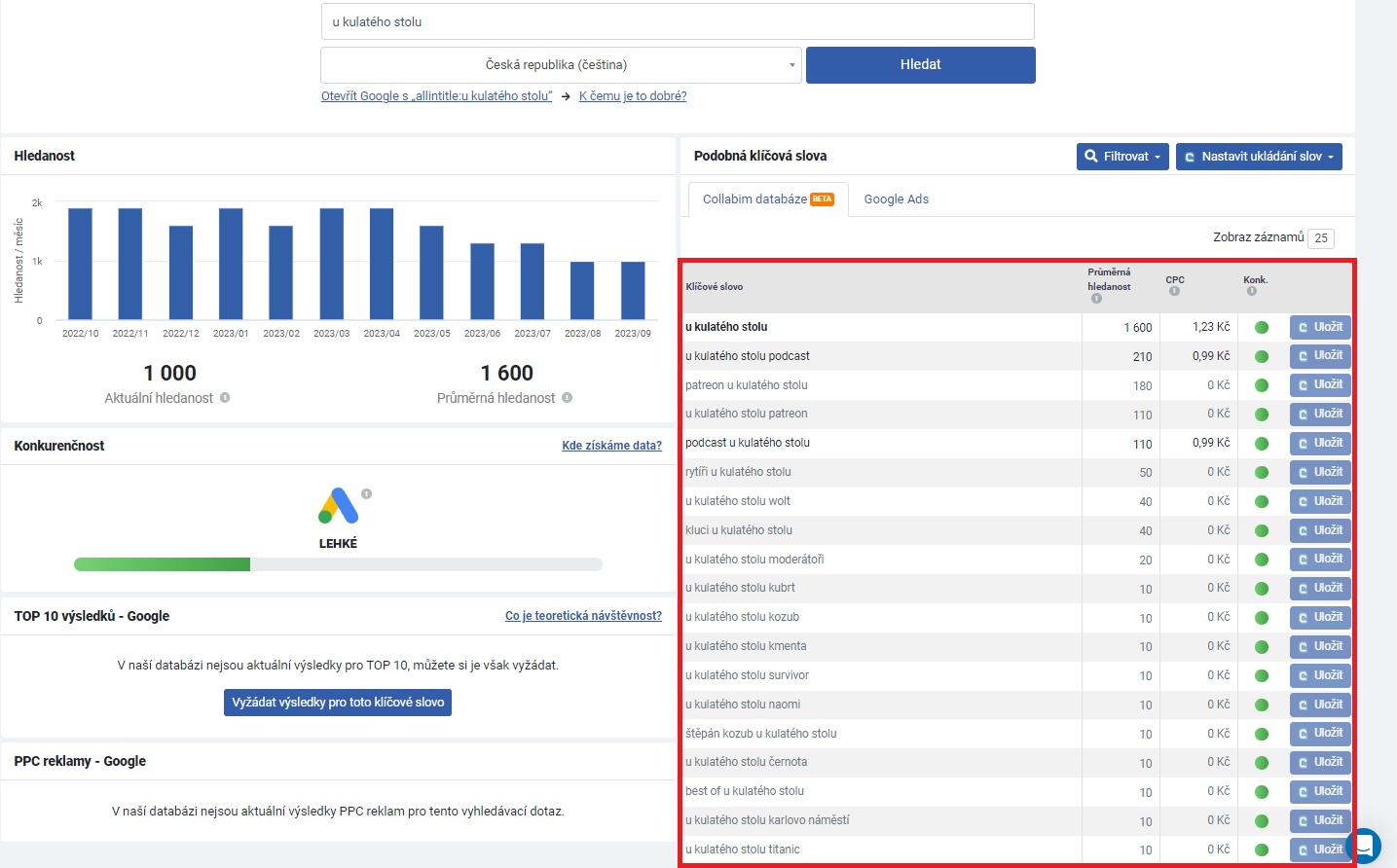Click info icon under Konk. column header
This screenshot has height=868, width=1397.
[1252, 291]
